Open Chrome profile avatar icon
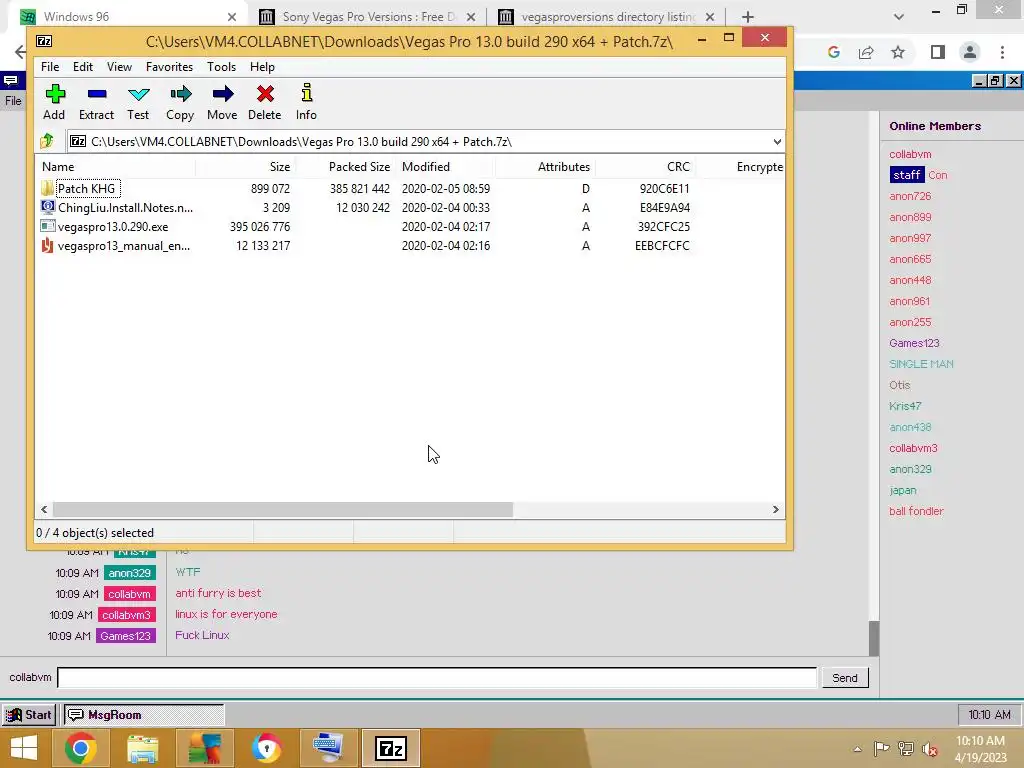The image size is (1024, 768). point(970,52)
